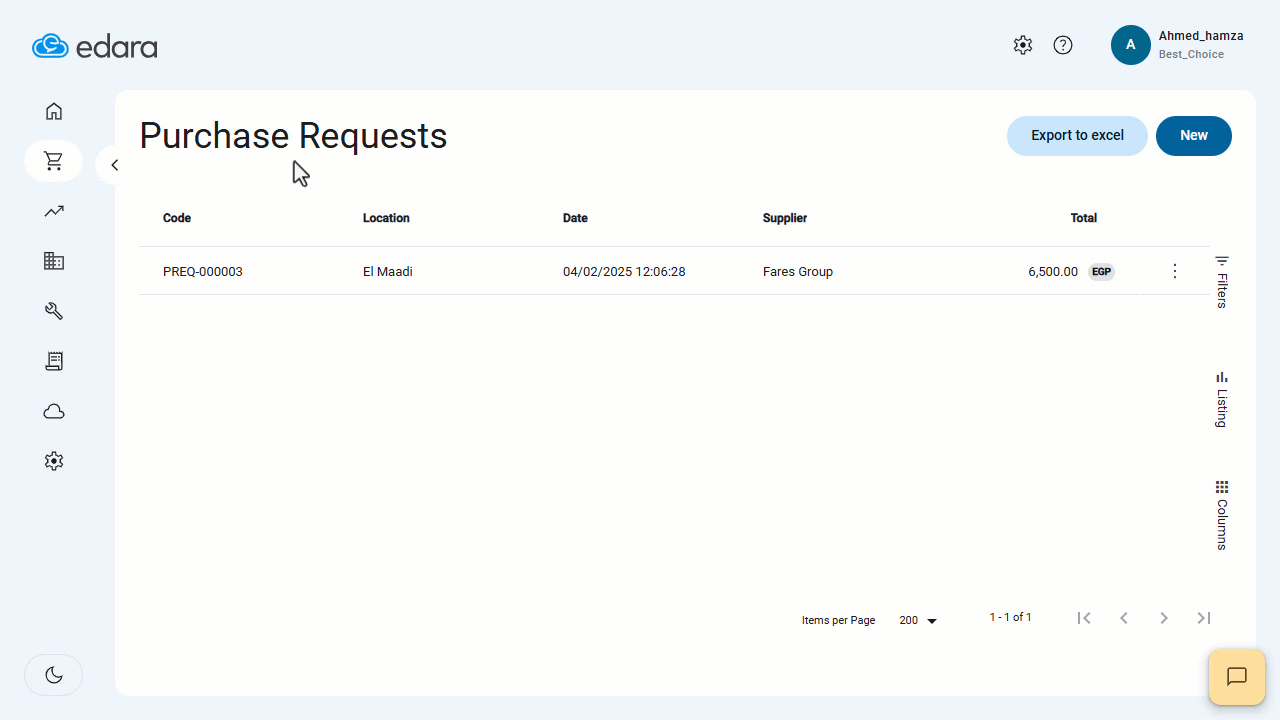Open the Sales trending-up sidebar icon
Image resolution: width=1280 pixels, height=720 pixels.
tap(54, 211)
